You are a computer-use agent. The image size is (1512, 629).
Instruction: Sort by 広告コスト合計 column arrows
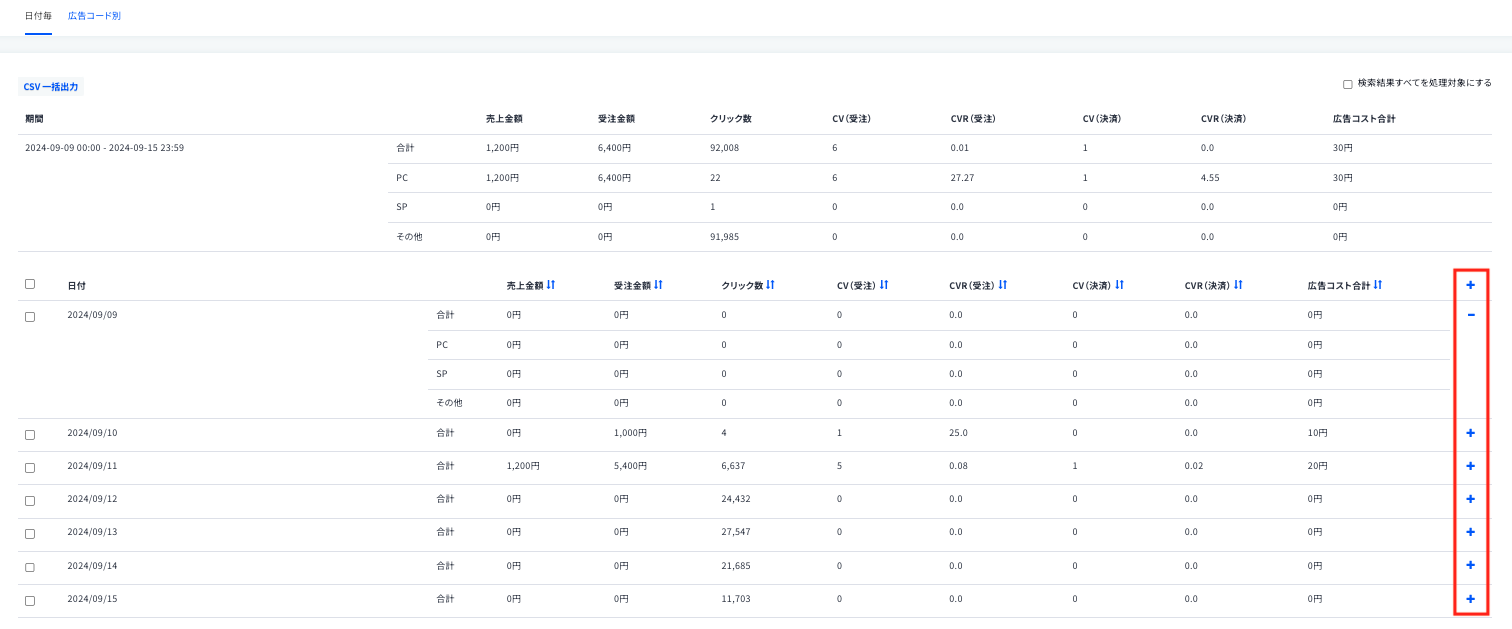(1378, 285)
